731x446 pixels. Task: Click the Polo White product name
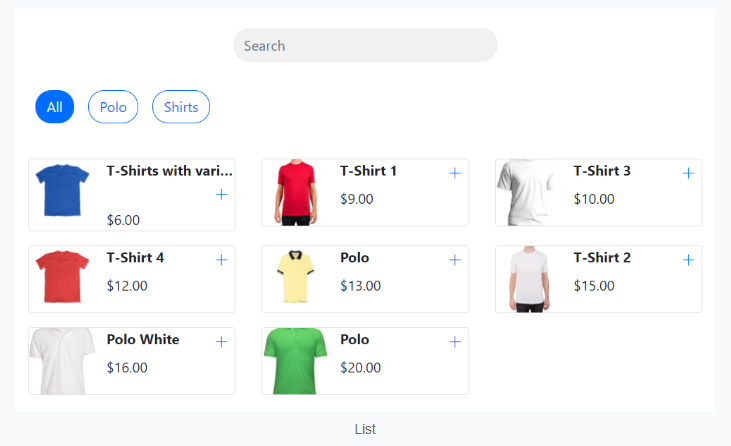click(x=143, y=340)
